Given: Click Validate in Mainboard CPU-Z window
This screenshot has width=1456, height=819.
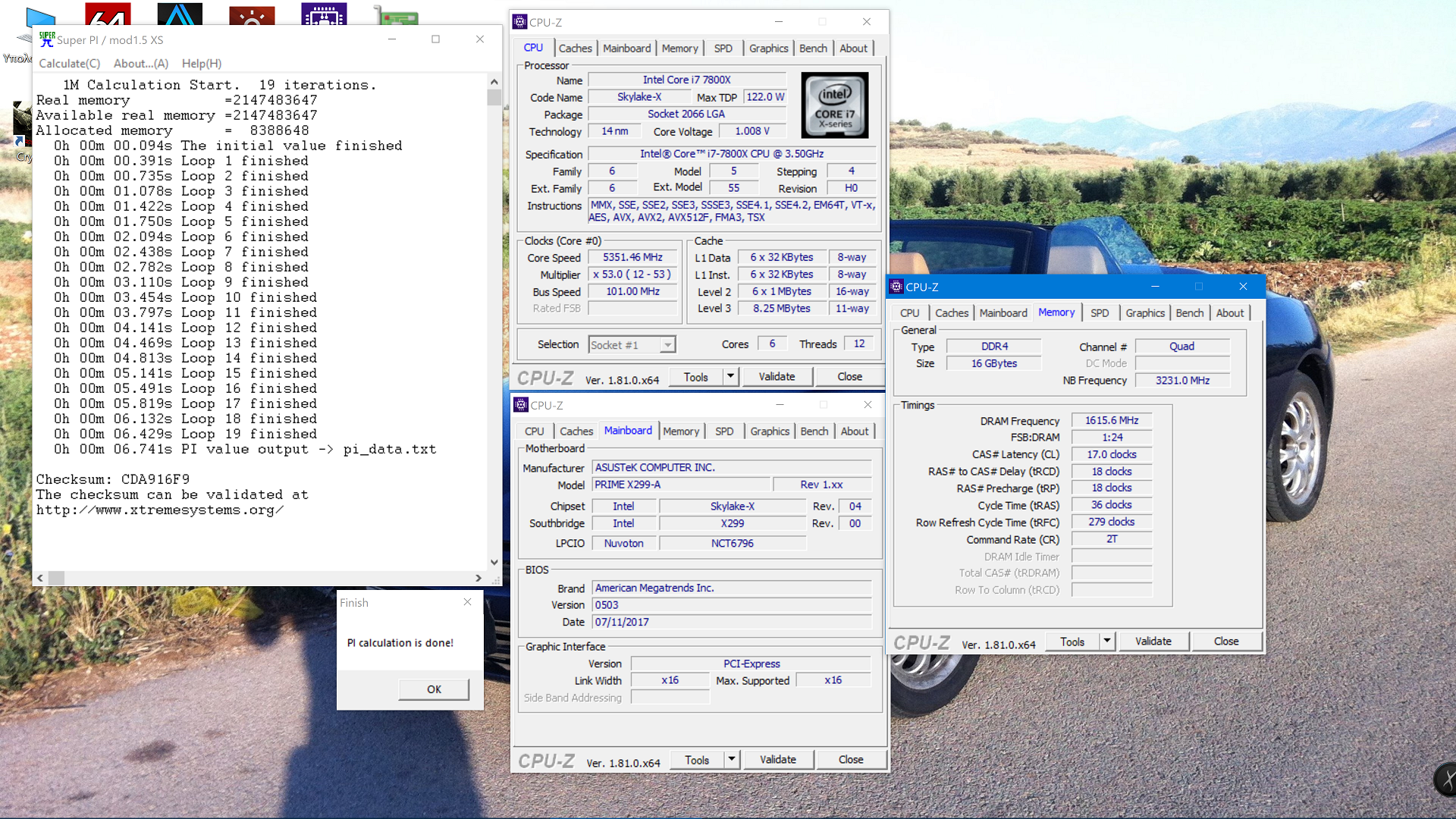Looking at the screenshot, I should [778, 759].
